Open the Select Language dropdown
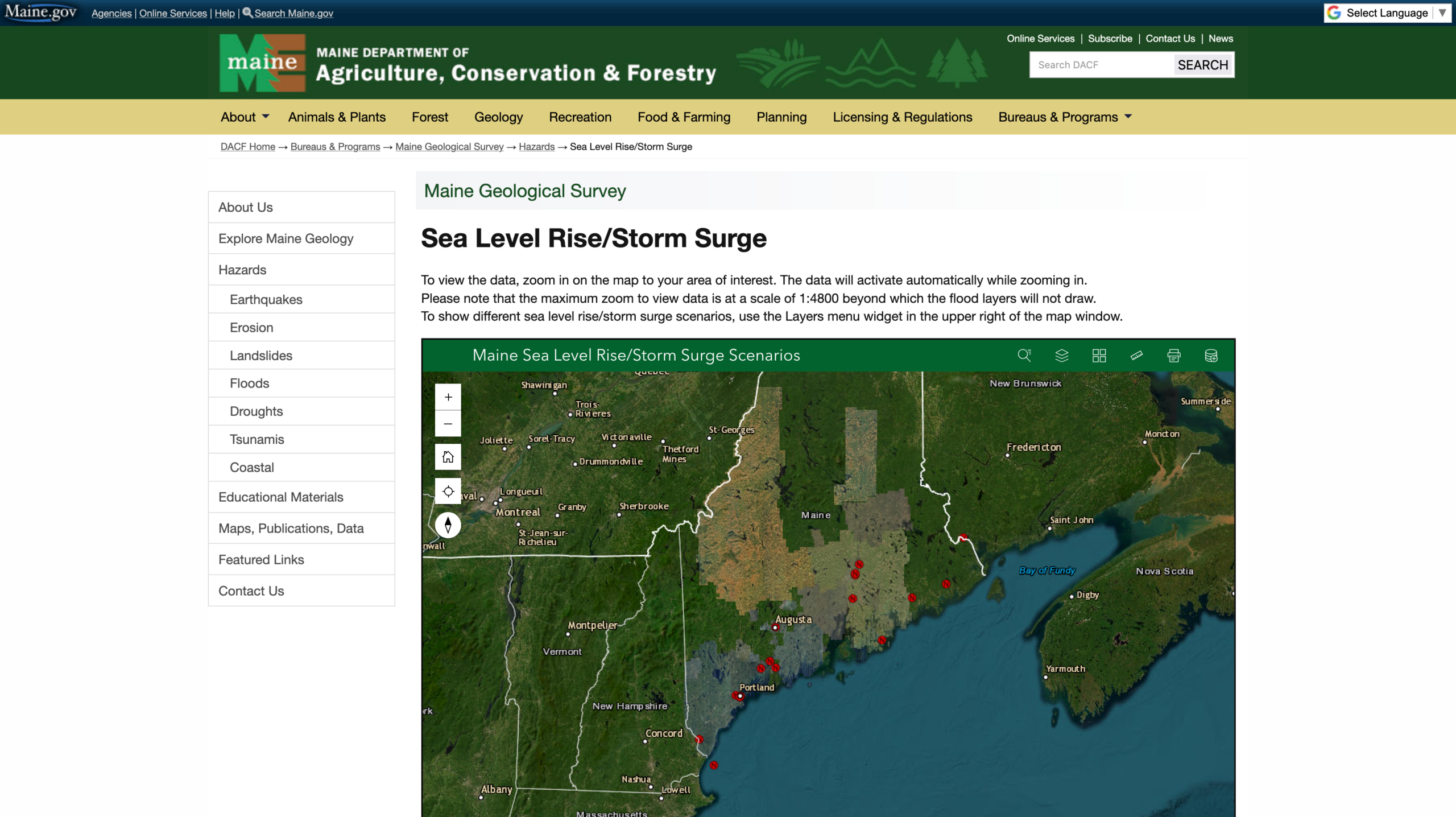The image size is (1456, 817). [1388, 13]
